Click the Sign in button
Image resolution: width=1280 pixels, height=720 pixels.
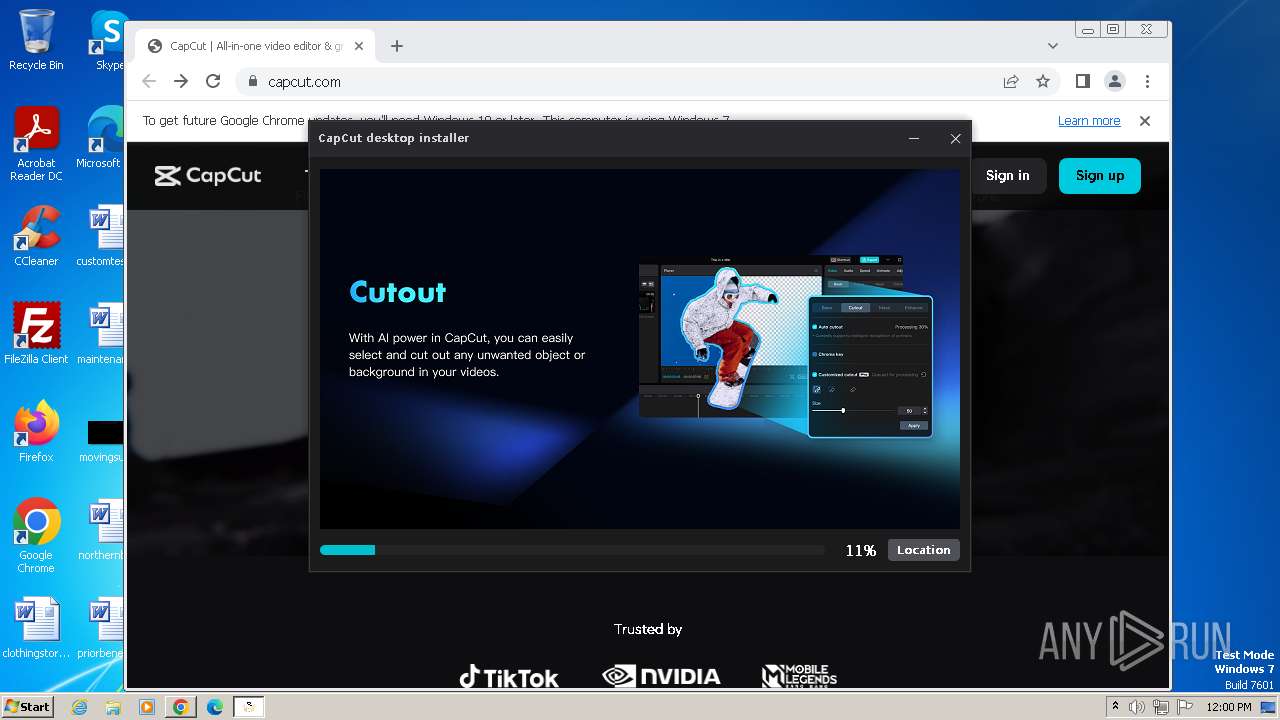pos(1007,176)
